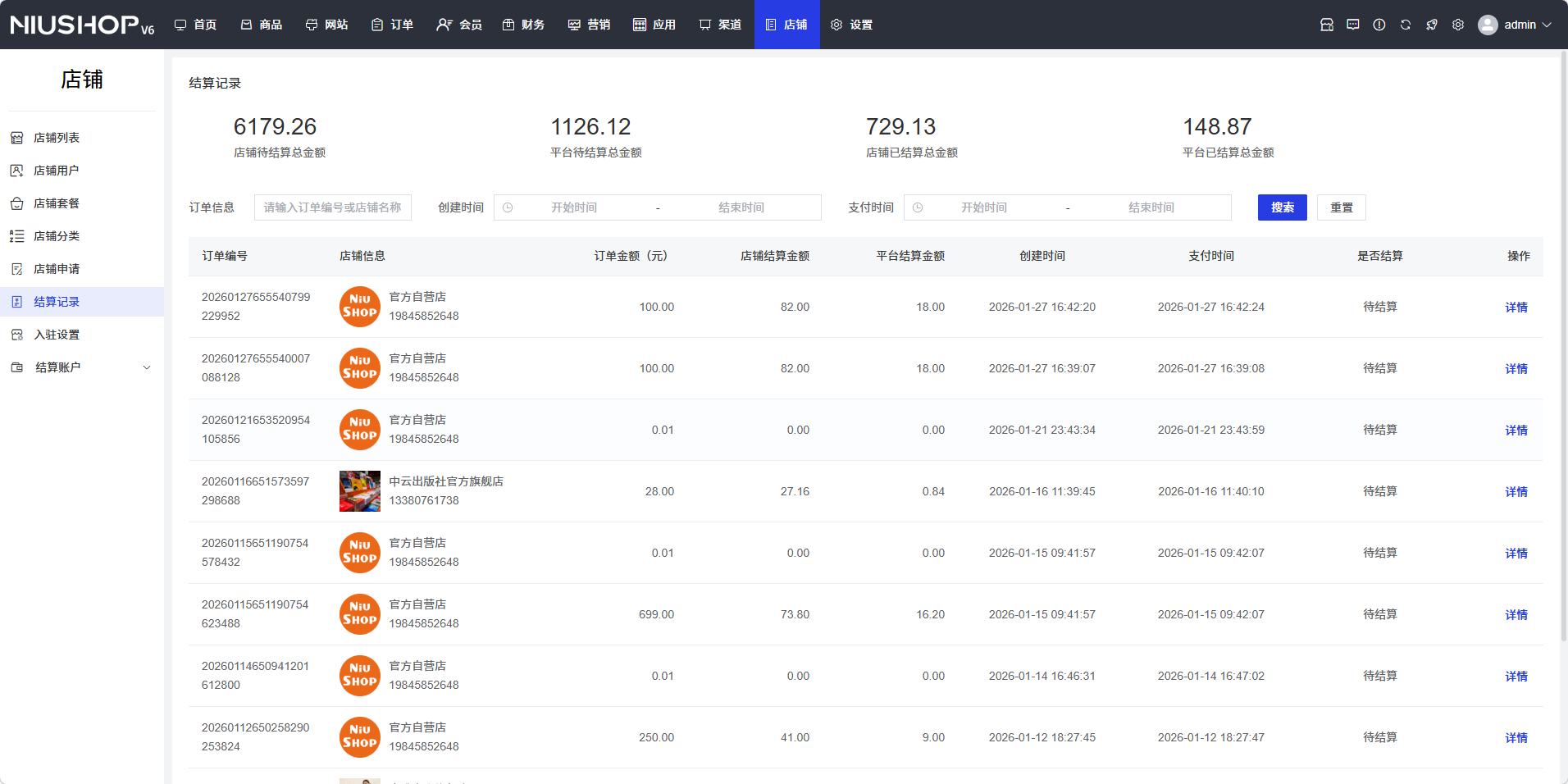Switch to the 订单 top menu
This screenshot has width=1568, height=784.
point(393,25)
